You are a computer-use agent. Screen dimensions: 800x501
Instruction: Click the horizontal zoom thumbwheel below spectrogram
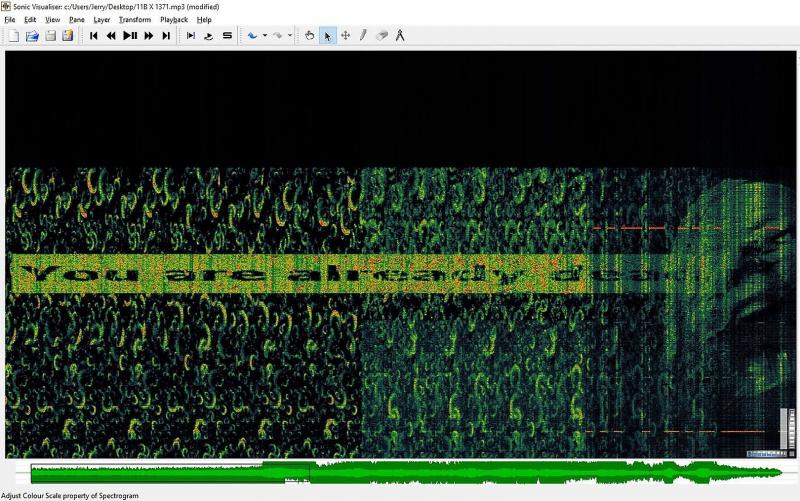coord(766,454)
